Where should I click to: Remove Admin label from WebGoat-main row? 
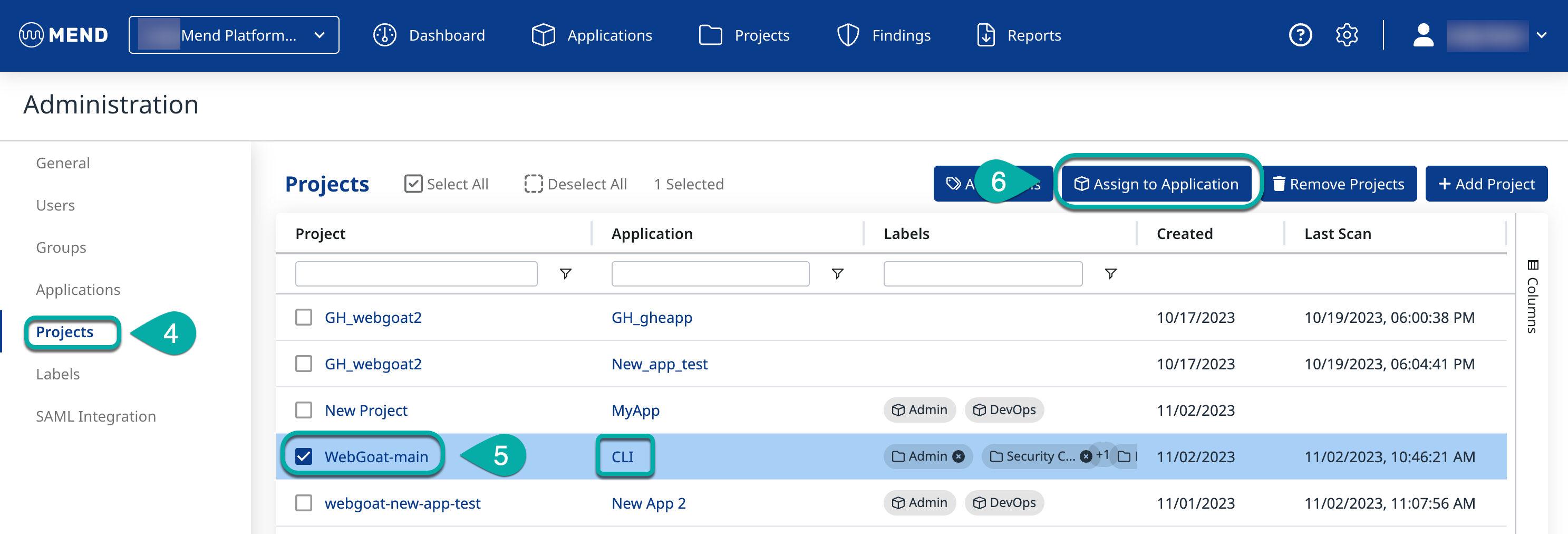(x=958, y=456)
